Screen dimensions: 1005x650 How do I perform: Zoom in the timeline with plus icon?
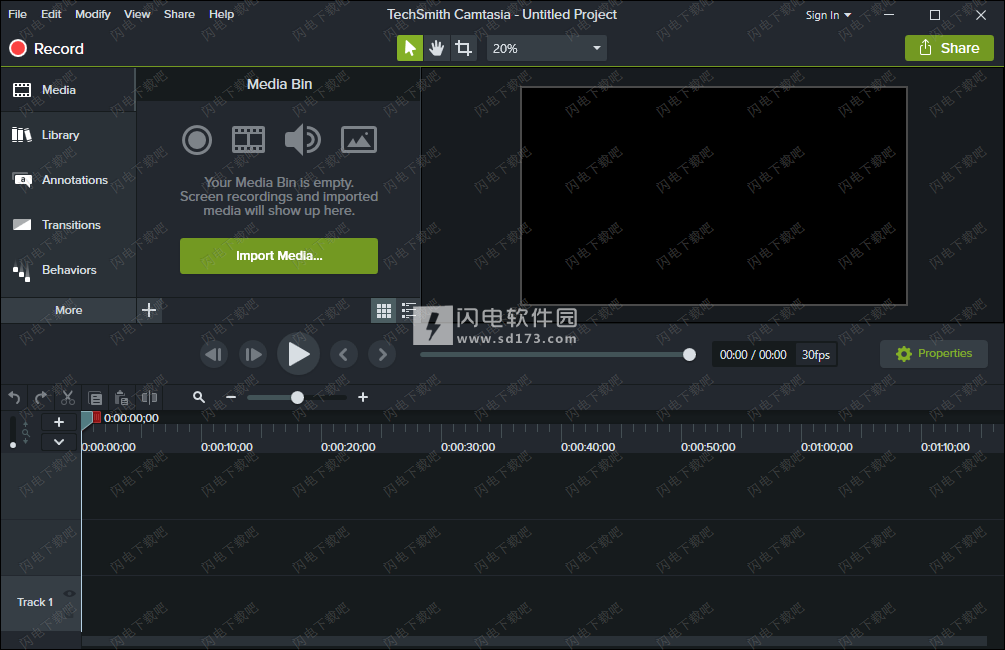point(363,397)
